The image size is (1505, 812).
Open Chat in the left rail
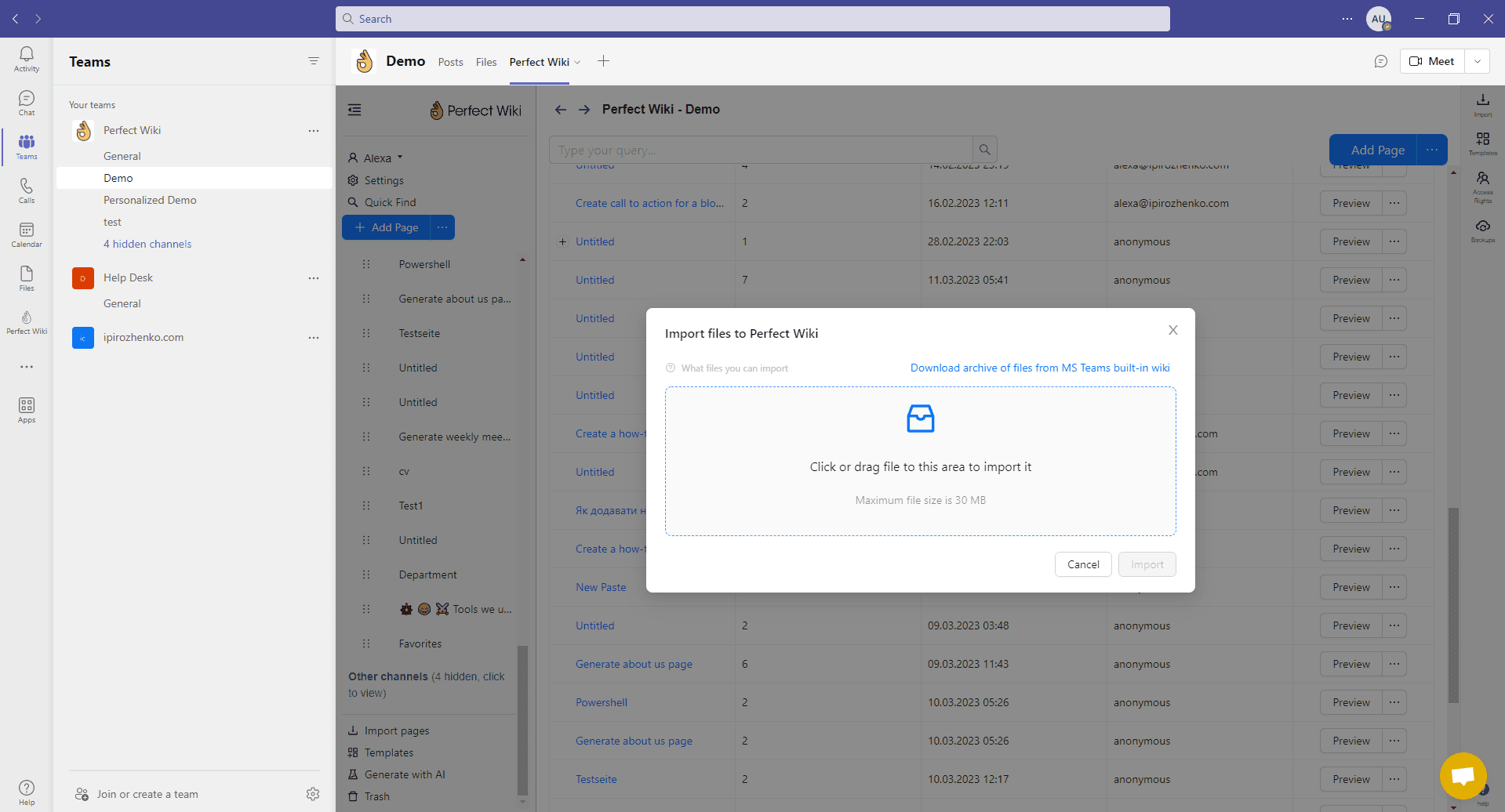(27, 103)
